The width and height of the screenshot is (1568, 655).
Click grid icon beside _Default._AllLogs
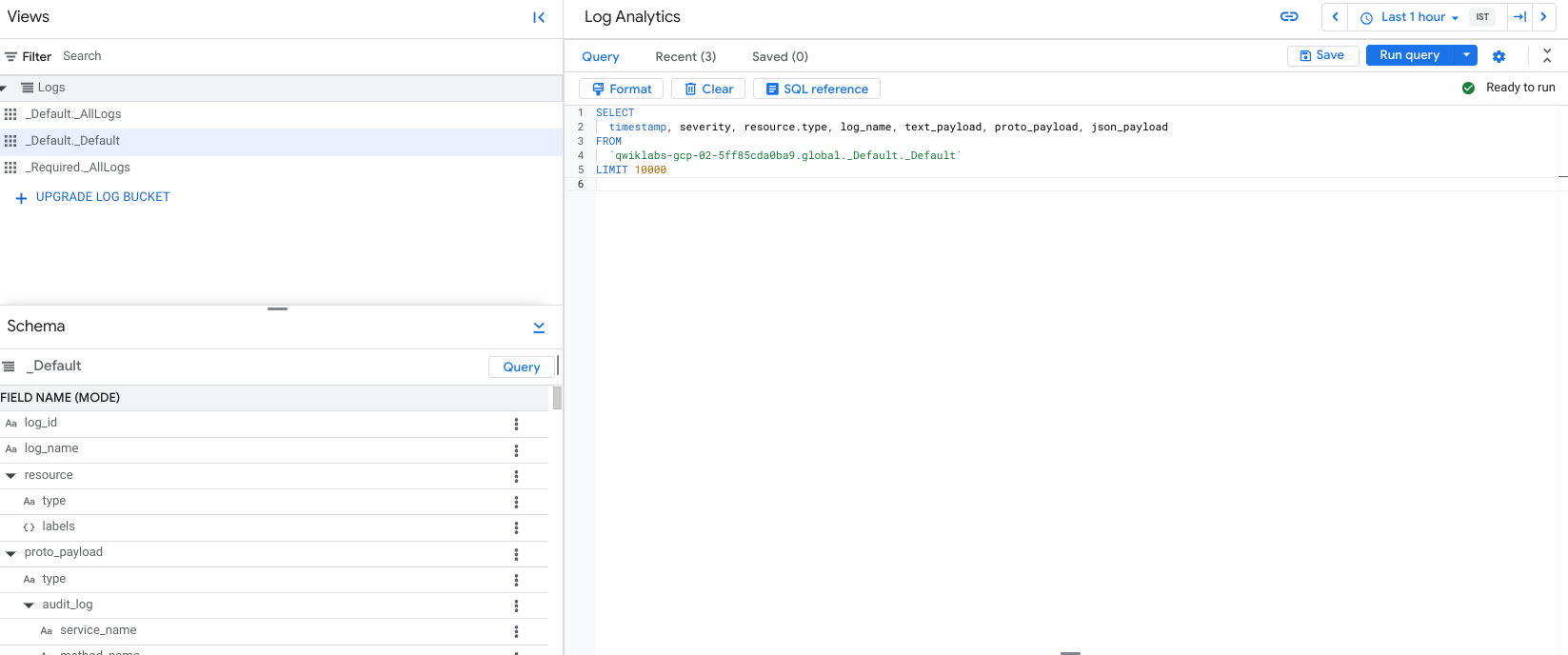10,114
